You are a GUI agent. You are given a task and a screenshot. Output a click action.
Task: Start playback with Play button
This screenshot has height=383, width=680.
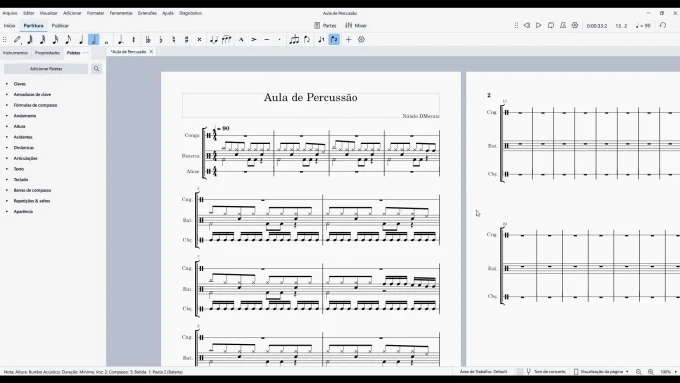tap(539, 26)
